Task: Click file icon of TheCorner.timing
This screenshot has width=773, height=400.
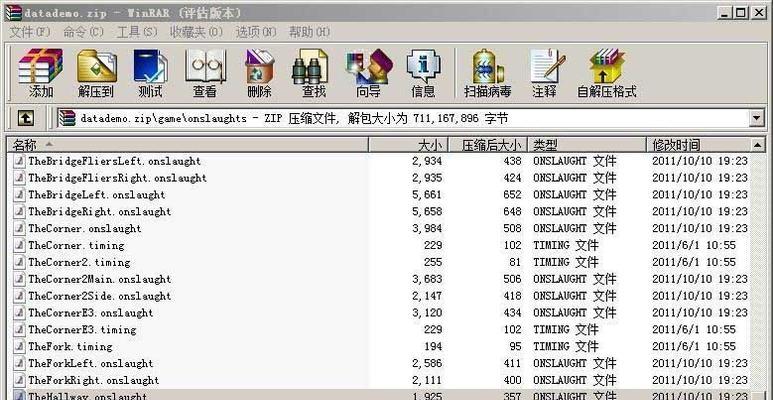Action: (19, 246)
